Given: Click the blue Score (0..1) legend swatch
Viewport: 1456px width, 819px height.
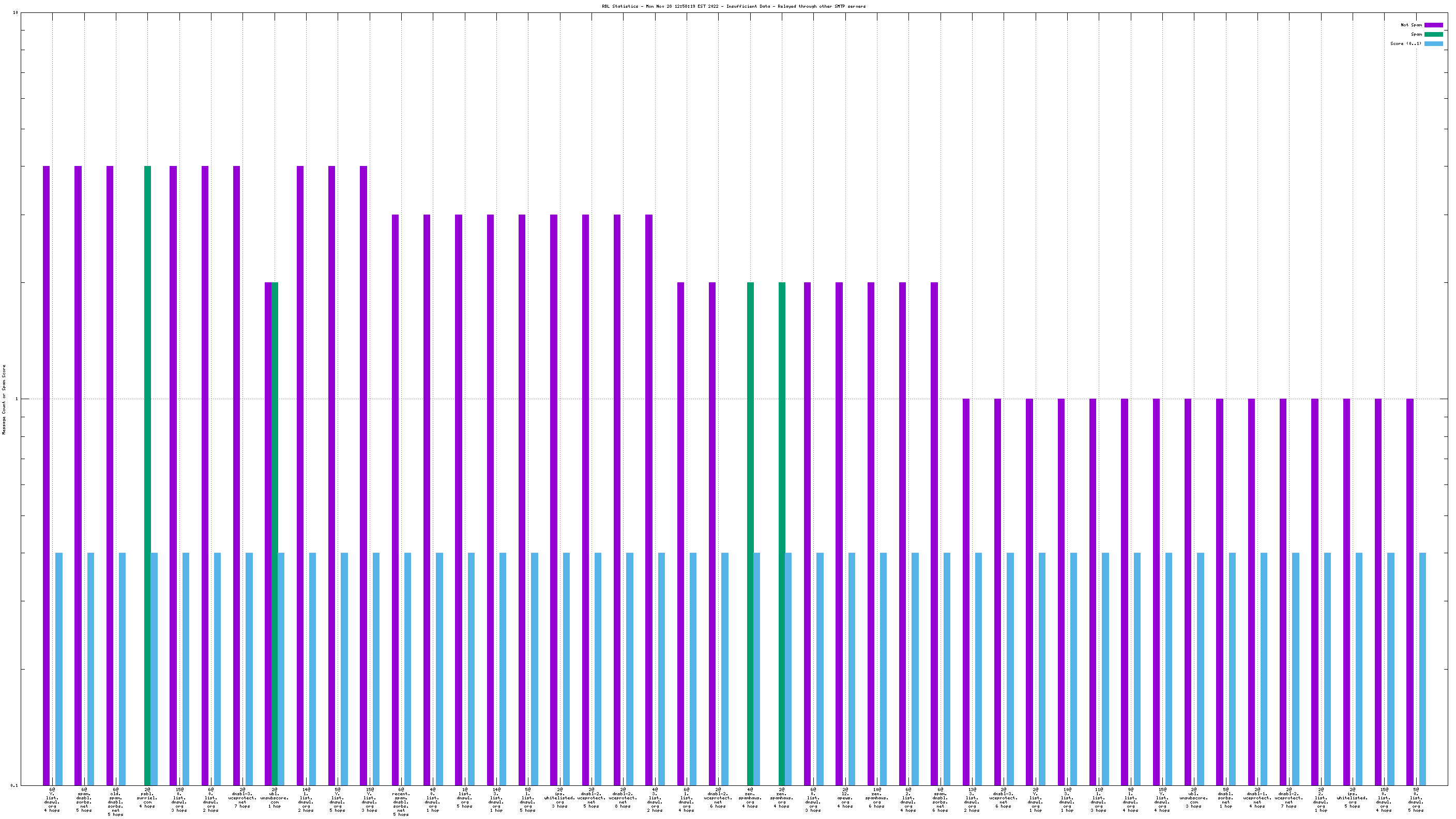Looking at the screenshot, I should (1433, 43).
